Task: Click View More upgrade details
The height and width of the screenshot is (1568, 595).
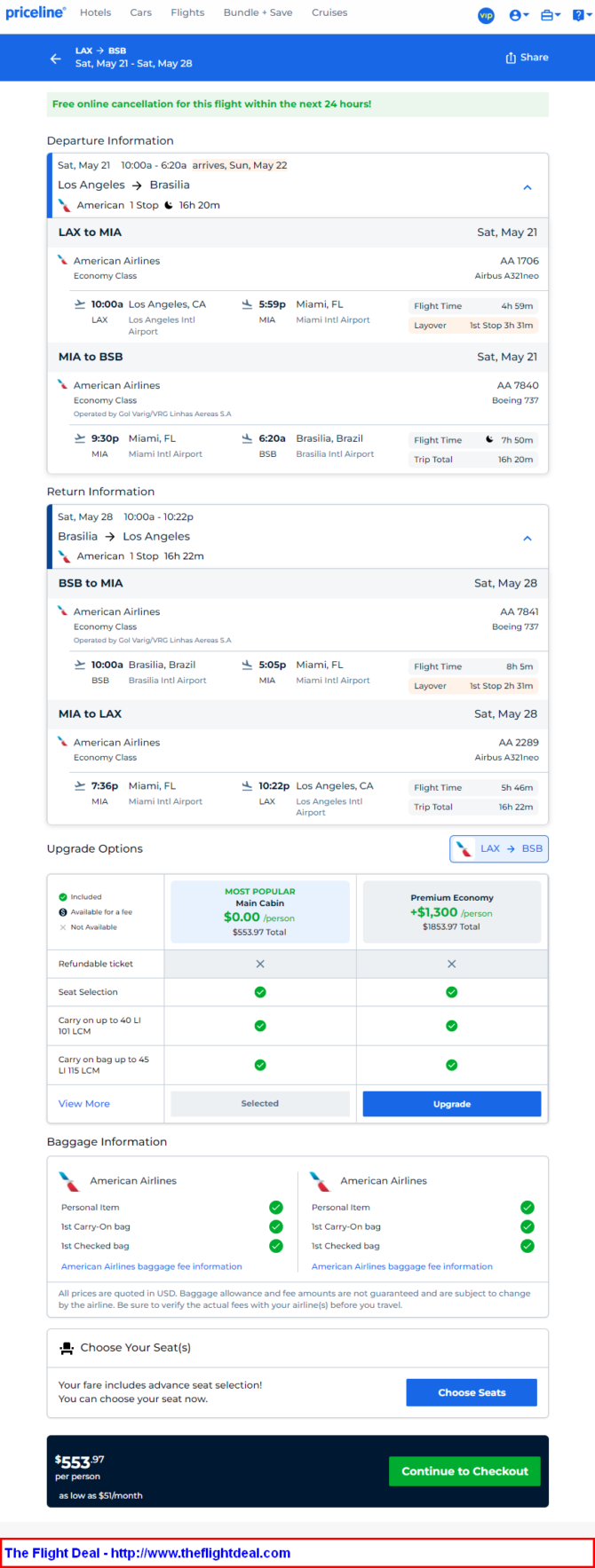Action: [84, 1104]
